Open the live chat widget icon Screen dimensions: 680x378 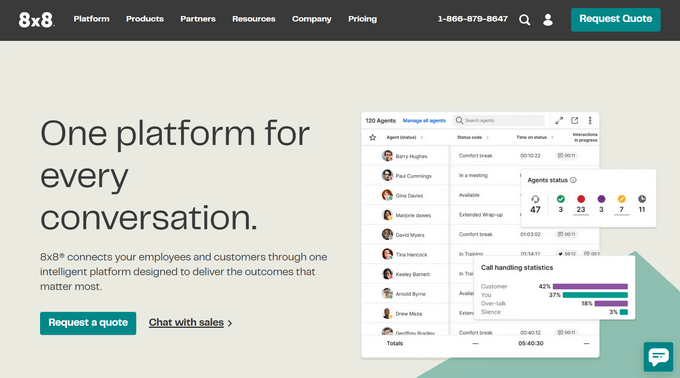tap(658, 356)
